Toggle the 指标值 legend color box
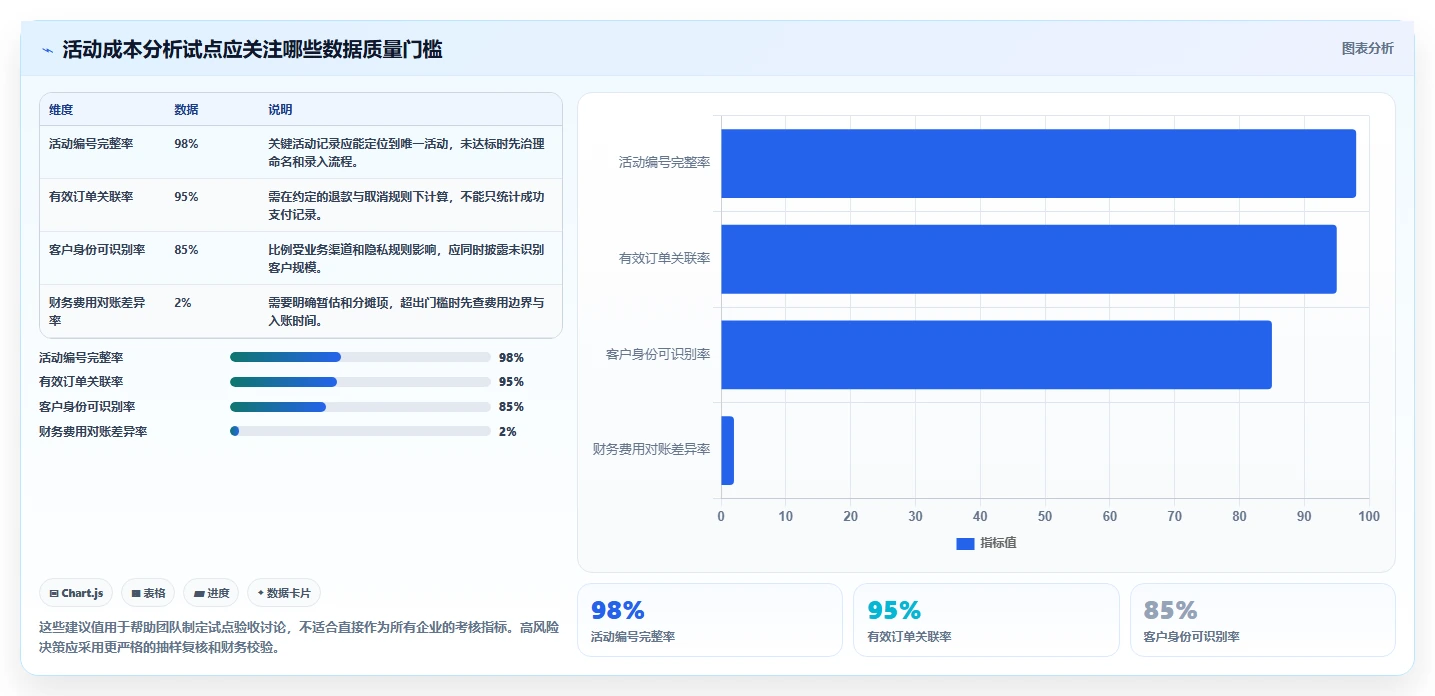 pyautogui.click(x=965, y=543)
